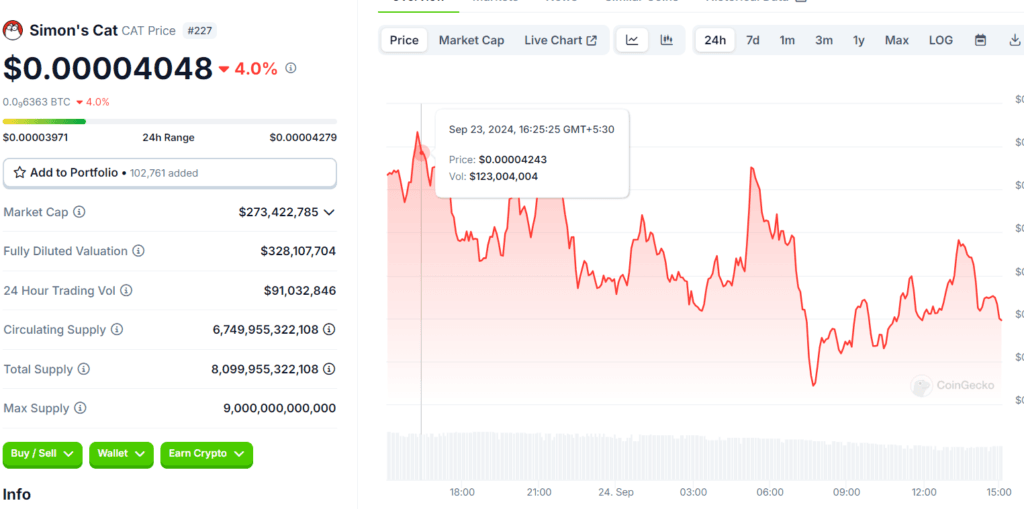
Task: Select the 24h time range
Action: point(715,40)
